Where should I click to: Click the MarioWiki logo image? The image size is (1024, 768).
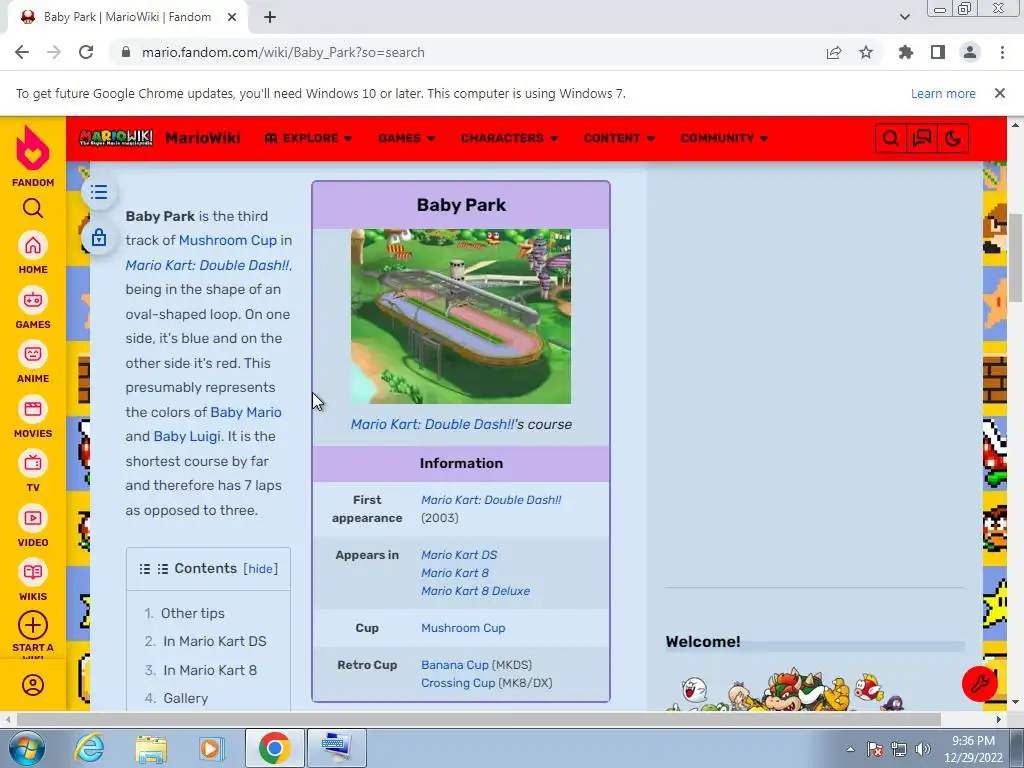point(116,138)
